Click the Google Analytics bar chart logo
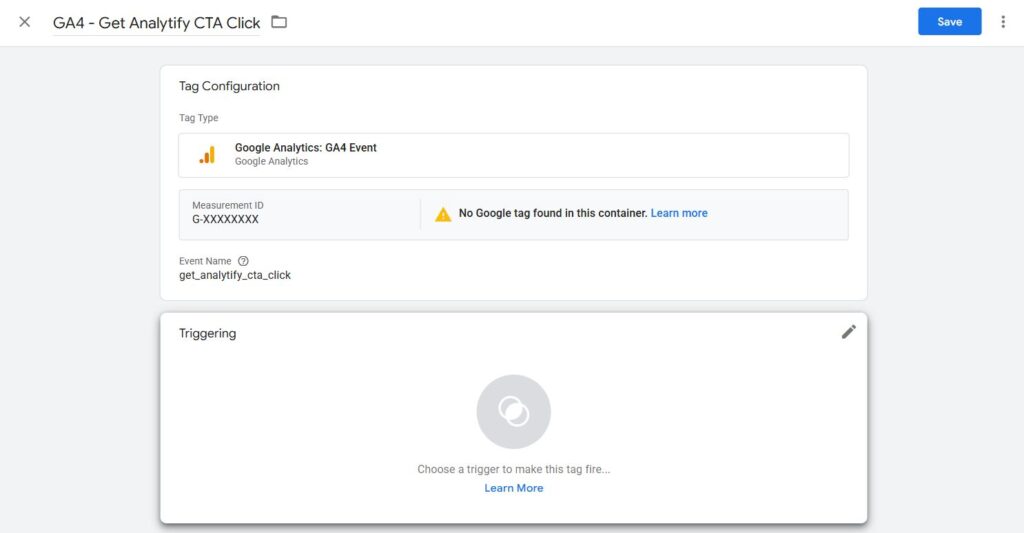 tap(207, 155)
